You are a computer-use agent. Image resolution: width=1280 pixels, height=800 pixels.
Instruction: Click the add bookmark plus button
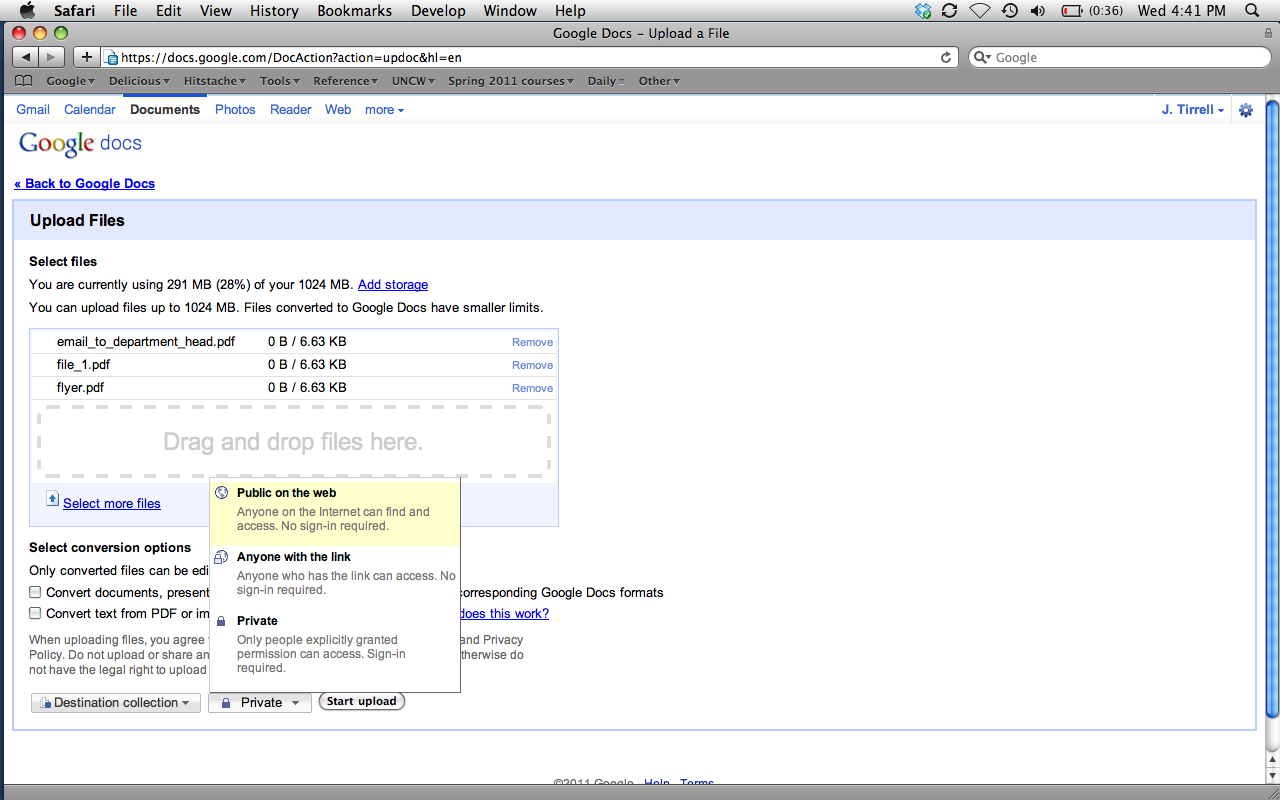tap(87, 57)
